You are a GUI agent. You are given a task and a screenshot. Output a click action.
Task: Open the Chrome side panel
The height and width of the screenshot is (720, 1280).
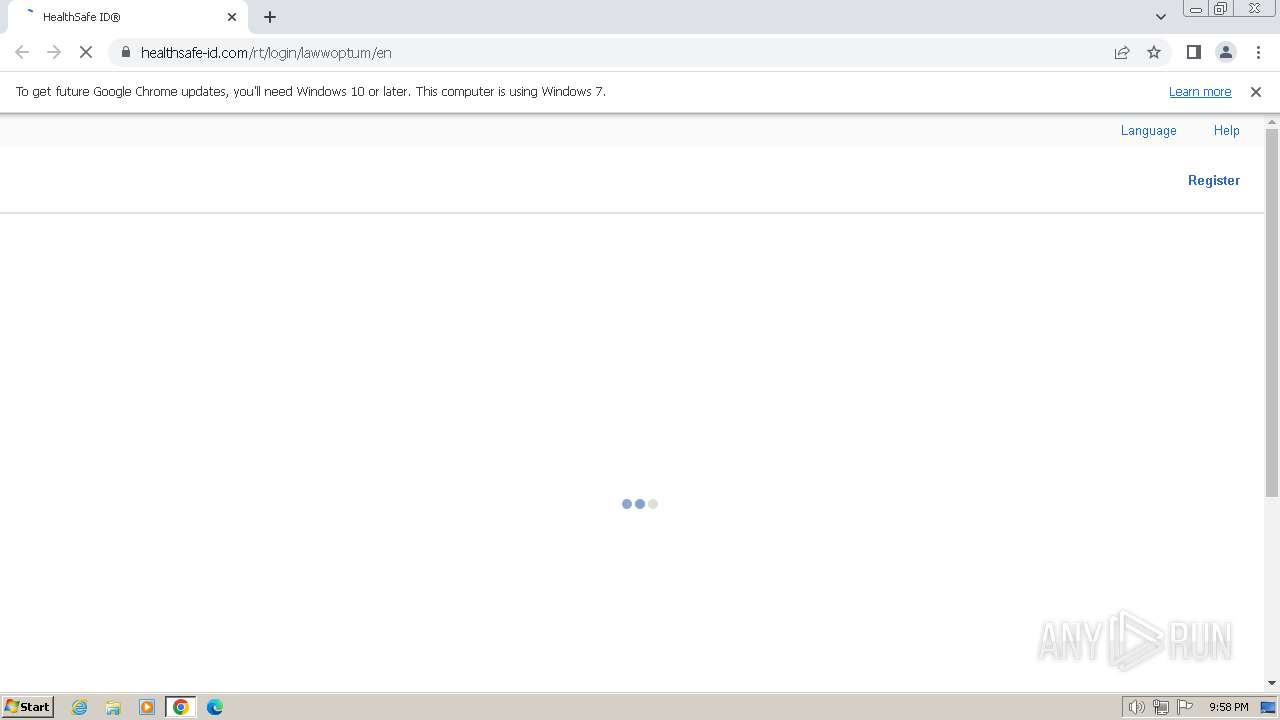pyautogui.click(x=1193, y=52)
